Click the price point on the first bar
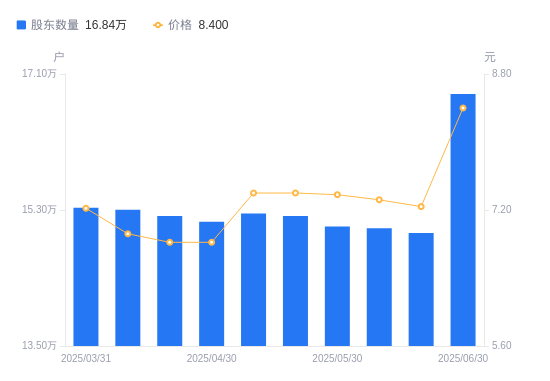The height and width of the screenshot is (381, 550). pyautogui.click(x=86, y=208)
